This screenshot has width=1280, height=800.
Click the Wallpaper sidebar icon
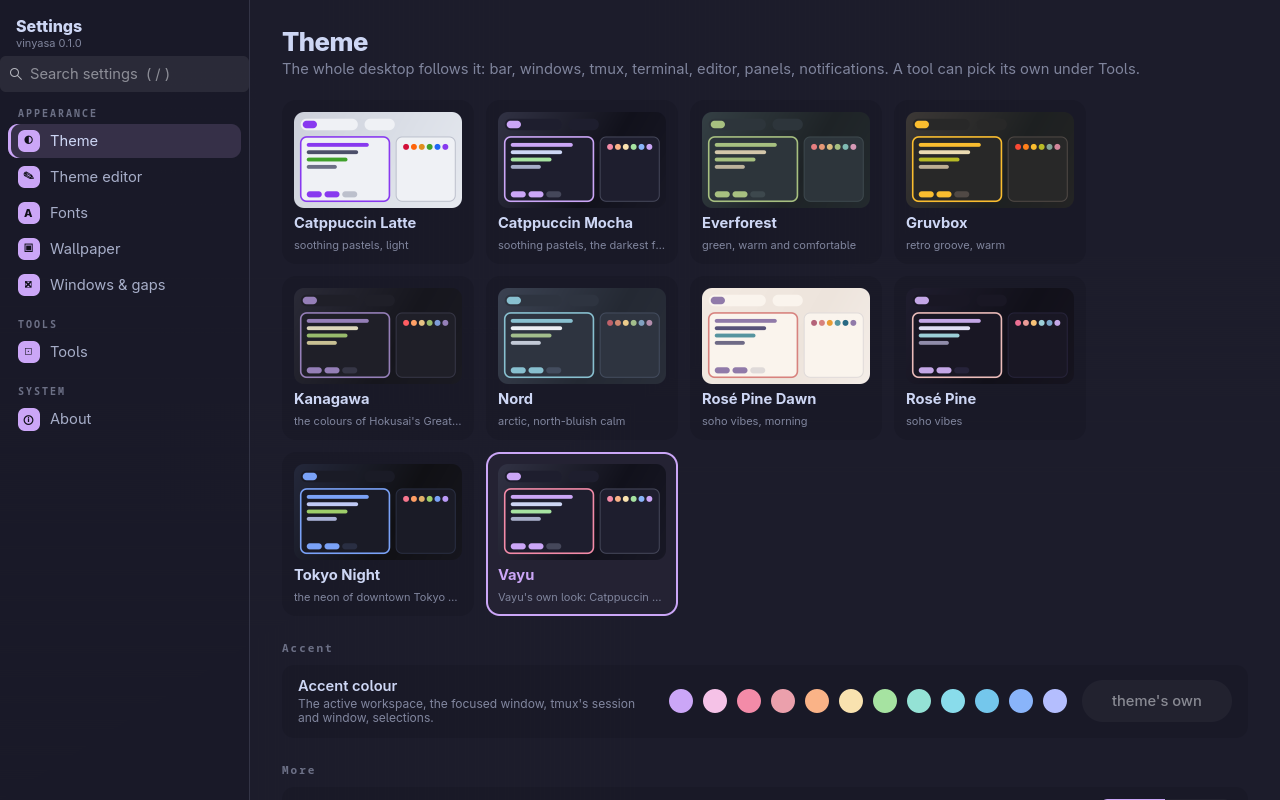[x=29, y=249]
